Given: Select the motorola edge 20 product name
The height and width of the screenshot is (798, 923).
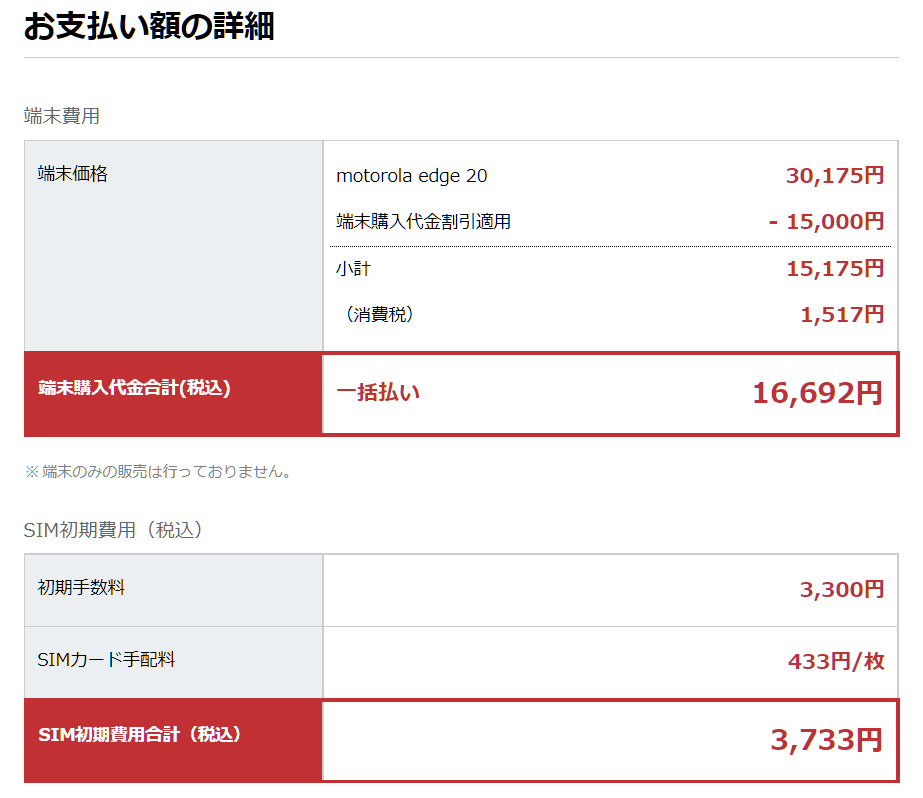Looking at the screenshot, I should pos(412,176).
